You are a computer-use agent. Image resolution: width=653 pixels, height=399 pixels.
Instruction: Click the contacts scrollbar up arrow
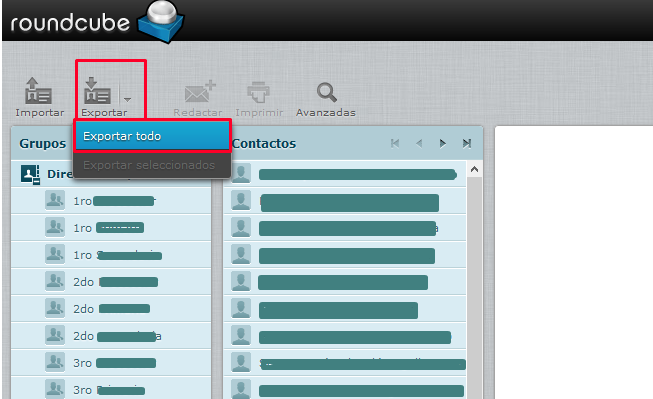point(474,169)
